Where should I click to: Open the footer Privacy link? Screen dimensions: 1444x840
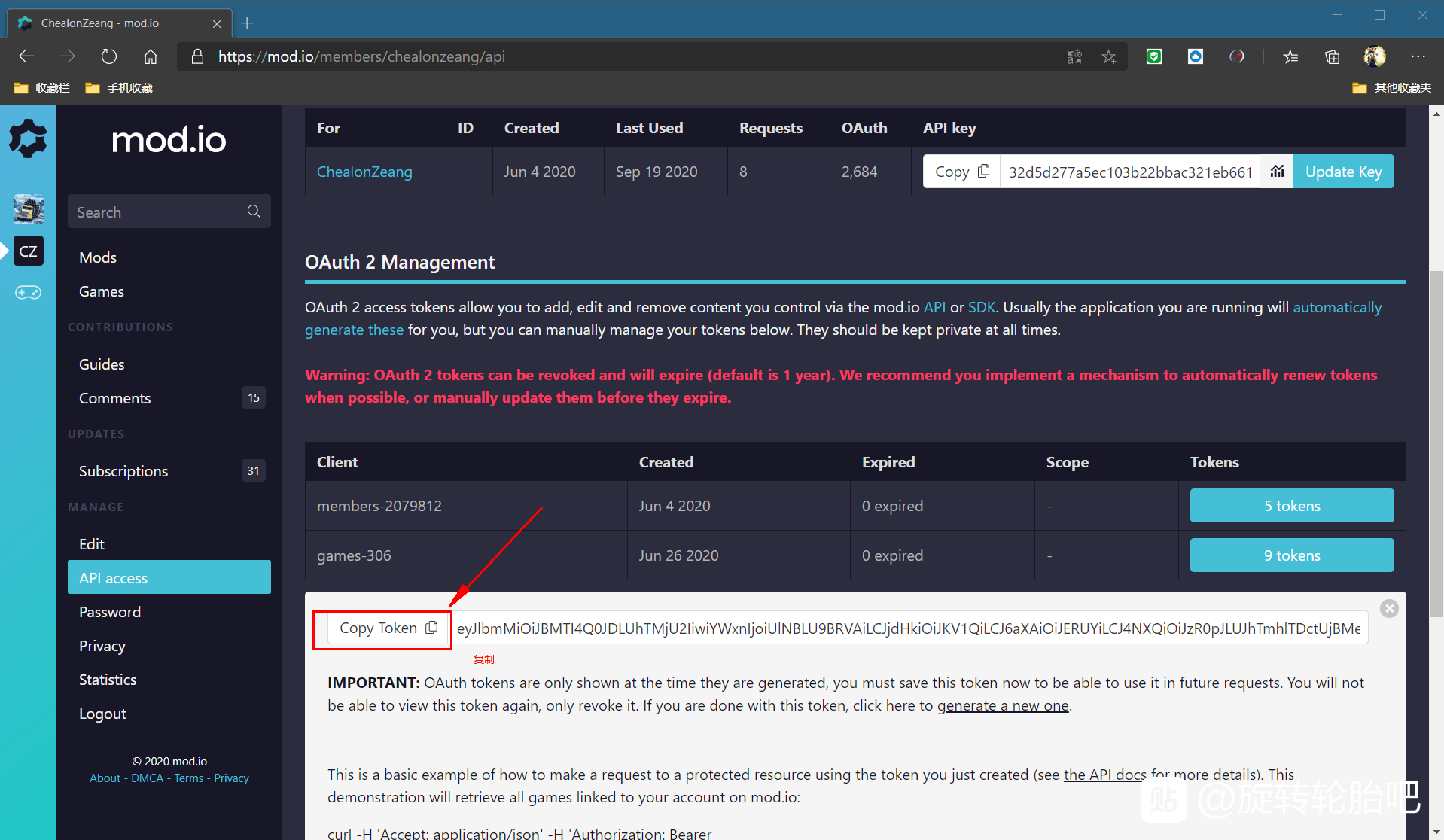coord(231,778)
